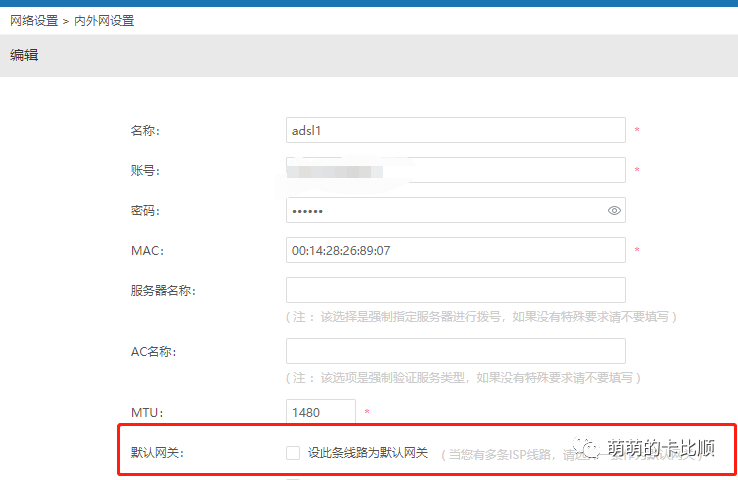Show password using the eye icon

click(614, 210)
